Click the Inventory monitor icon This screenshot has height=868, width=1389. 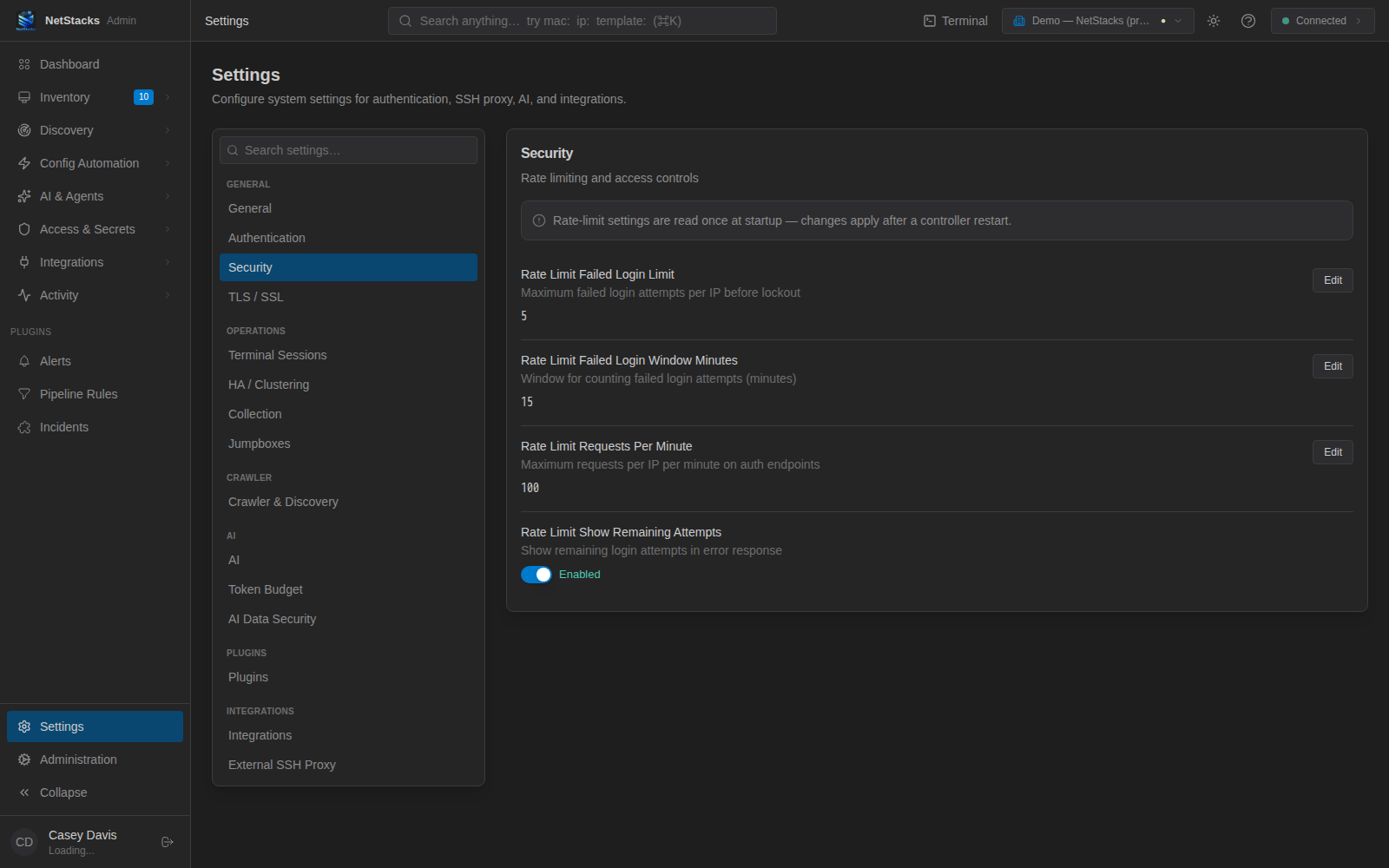24,97
